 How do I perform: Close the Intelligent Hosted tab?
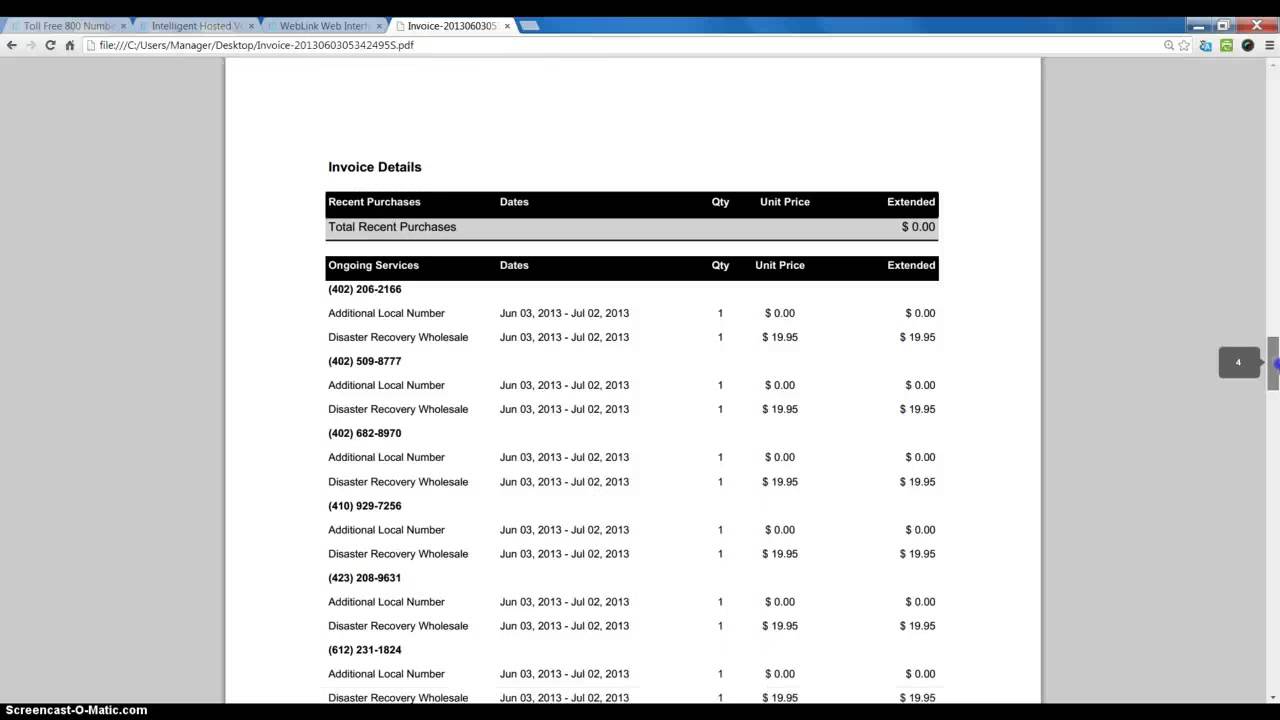[251, 26]
